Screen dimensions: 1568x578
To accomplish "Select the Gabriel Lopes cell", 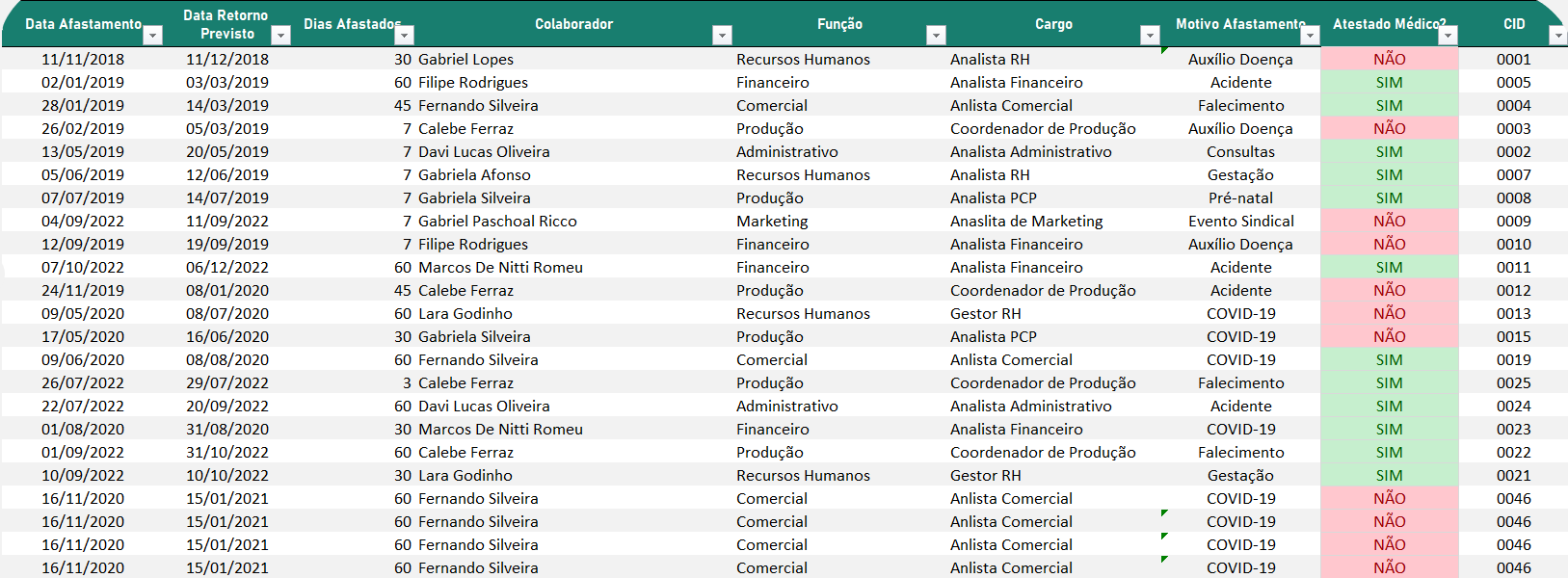I will click(x=465, y=60).
